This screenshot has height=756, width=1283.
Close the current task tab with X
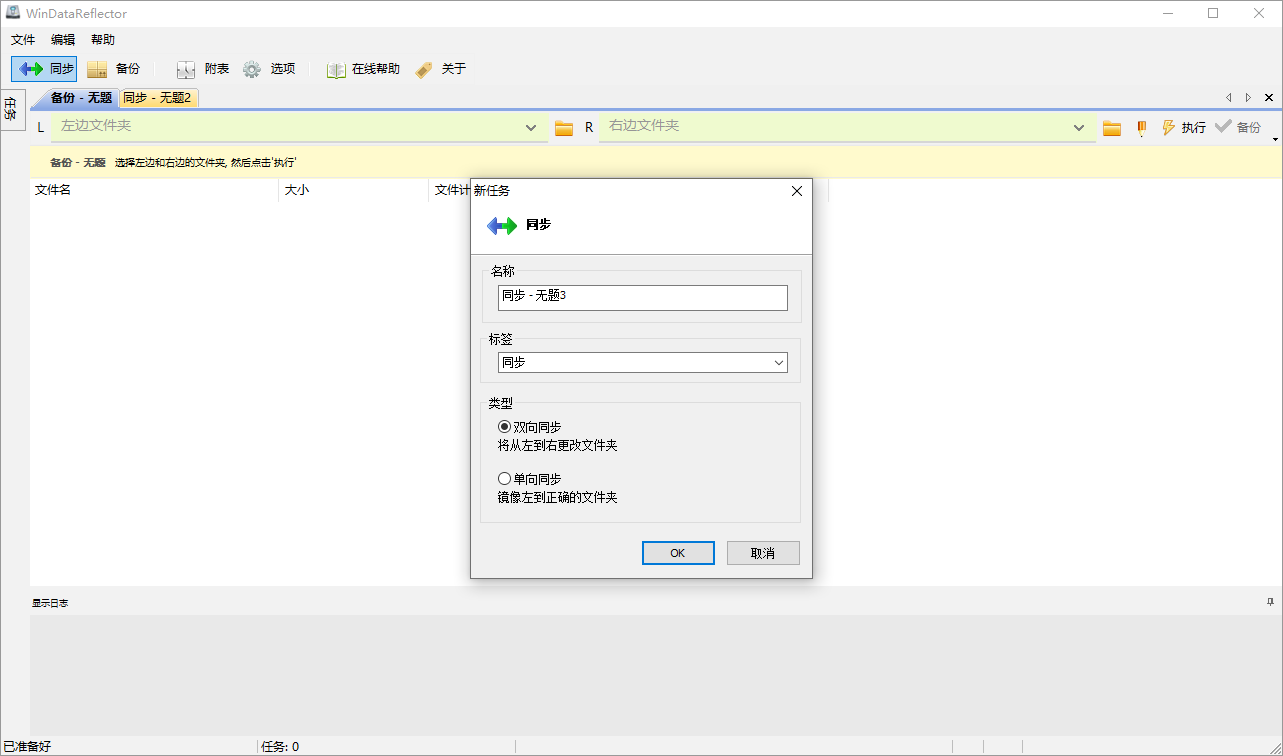tap(1269, 98)
